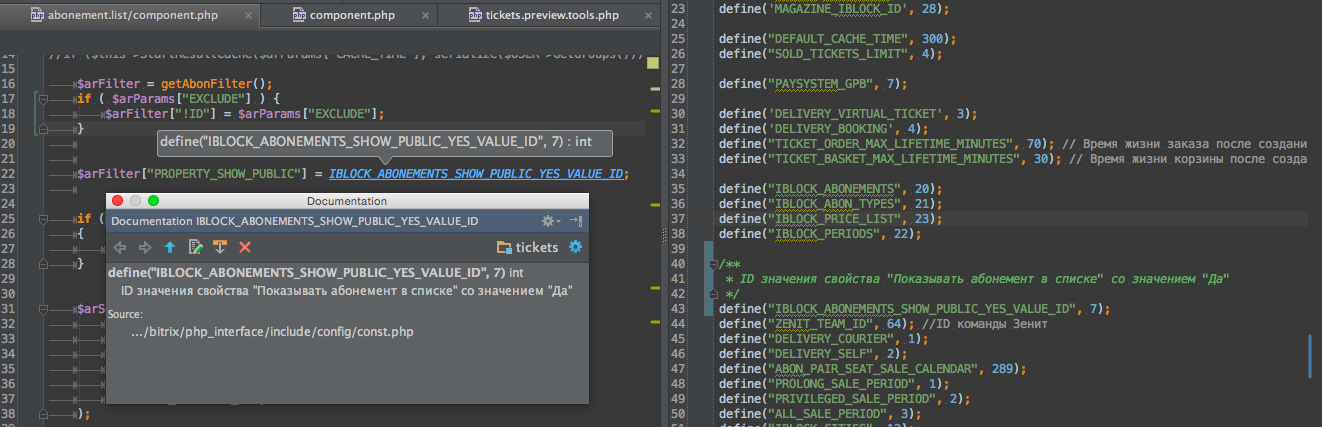The height and width of the screenshot is (427, 1322).
Task: Click the Edit Source pencil icon
Action: (196, 247)
